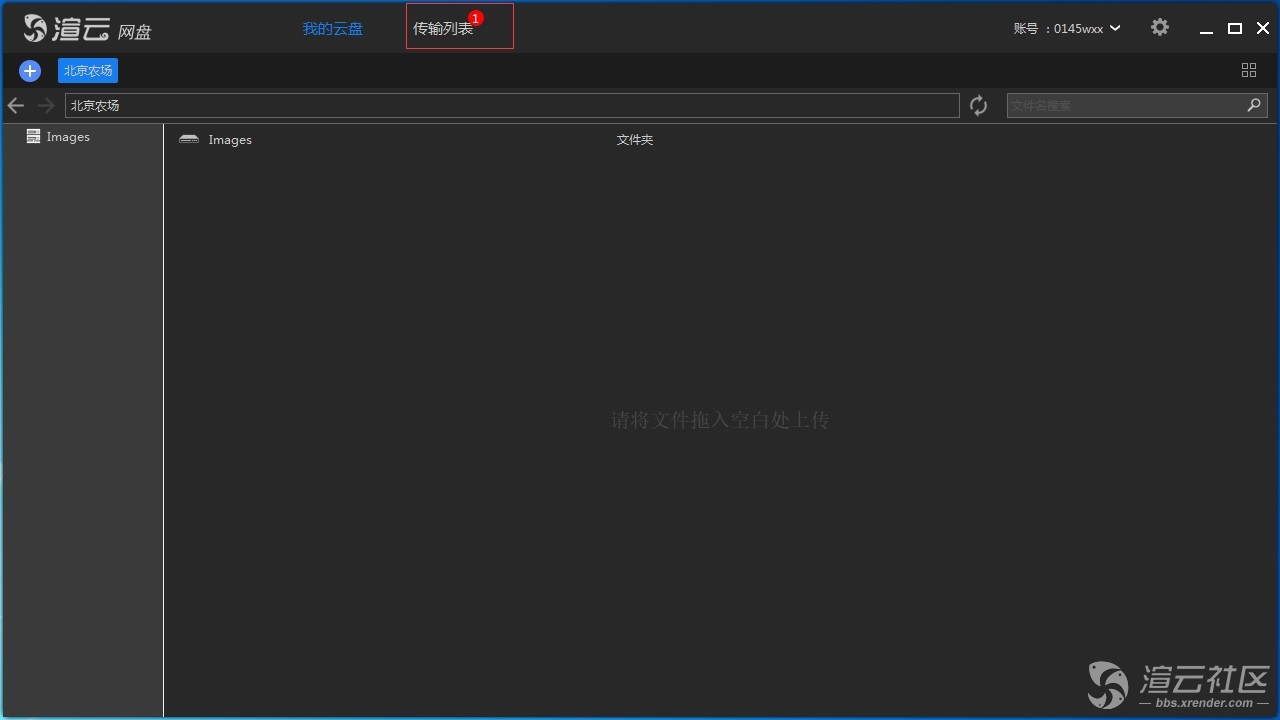Select the Images folder name in list
Image resolution: width=1280 pixels, height=720 pixels.
coord(230,140)
